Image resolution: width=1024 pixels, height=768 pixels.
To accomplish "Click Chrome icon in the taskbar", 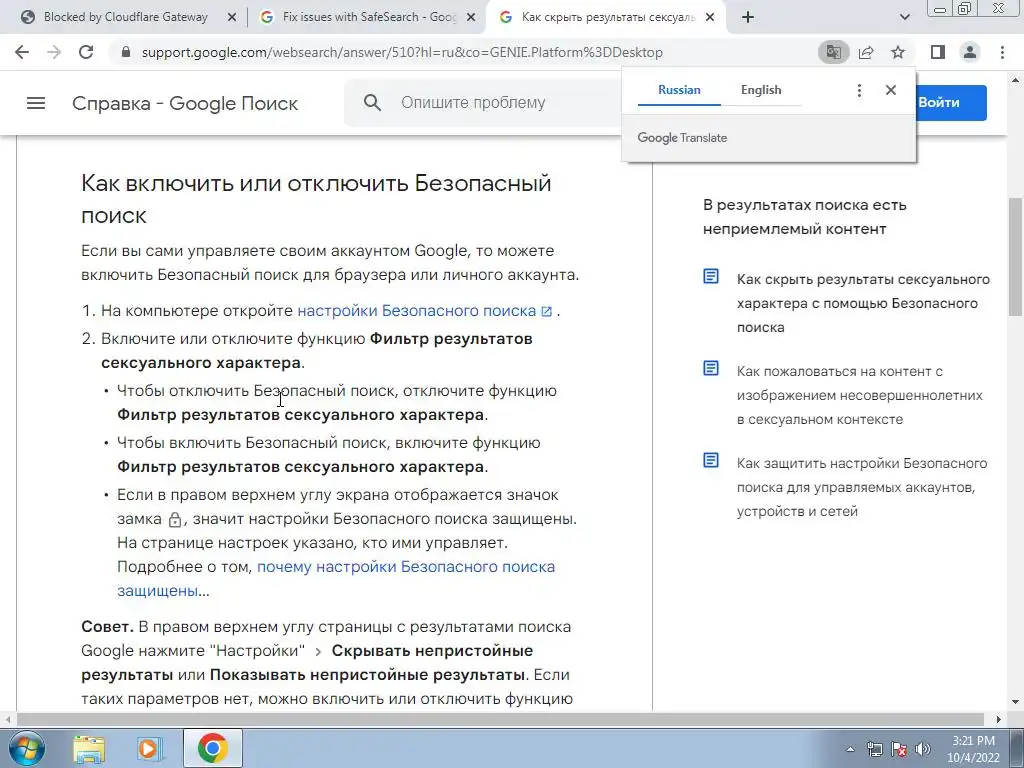I will pyautogui.click(x=212, y=748).
